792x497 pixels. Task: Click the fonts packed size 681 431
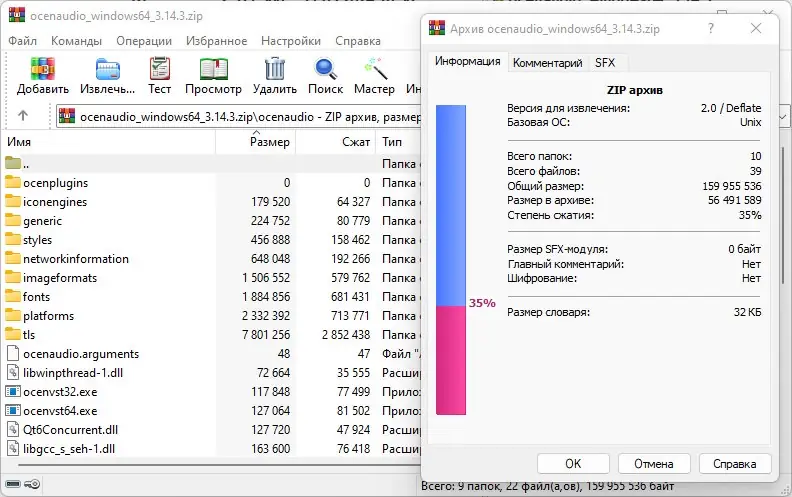click(350, 296)
